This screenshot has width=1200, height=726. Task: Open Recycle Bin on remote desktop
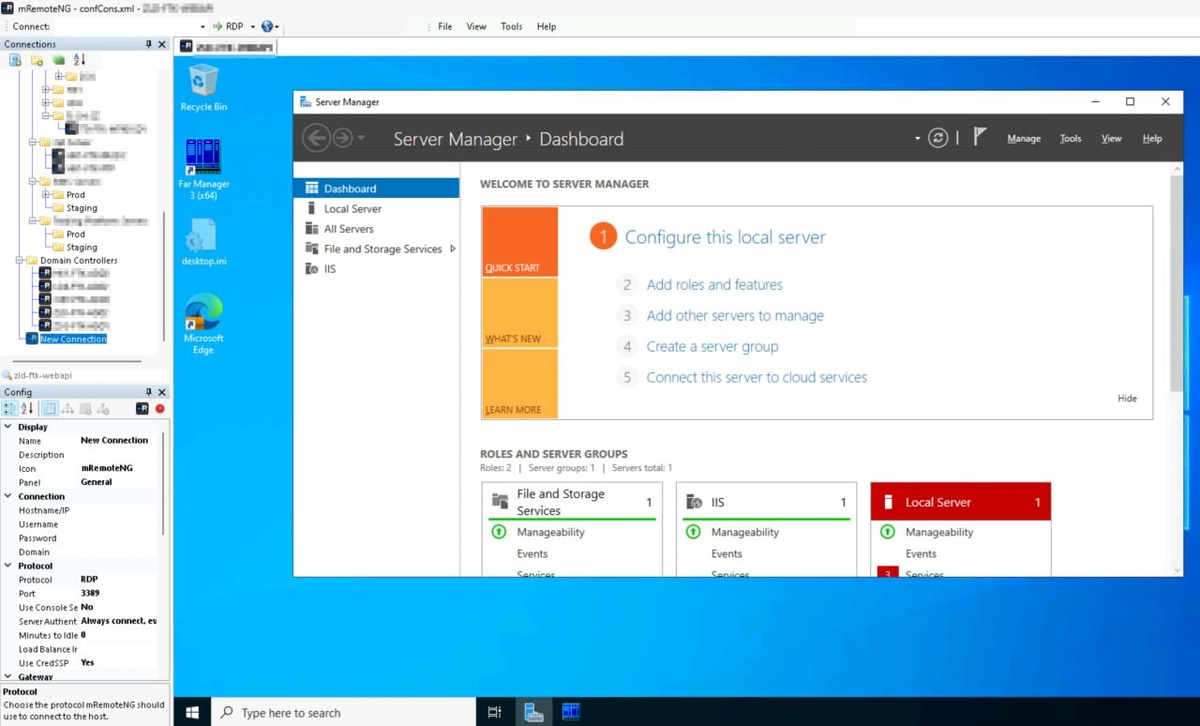click(x=203, y=87)
